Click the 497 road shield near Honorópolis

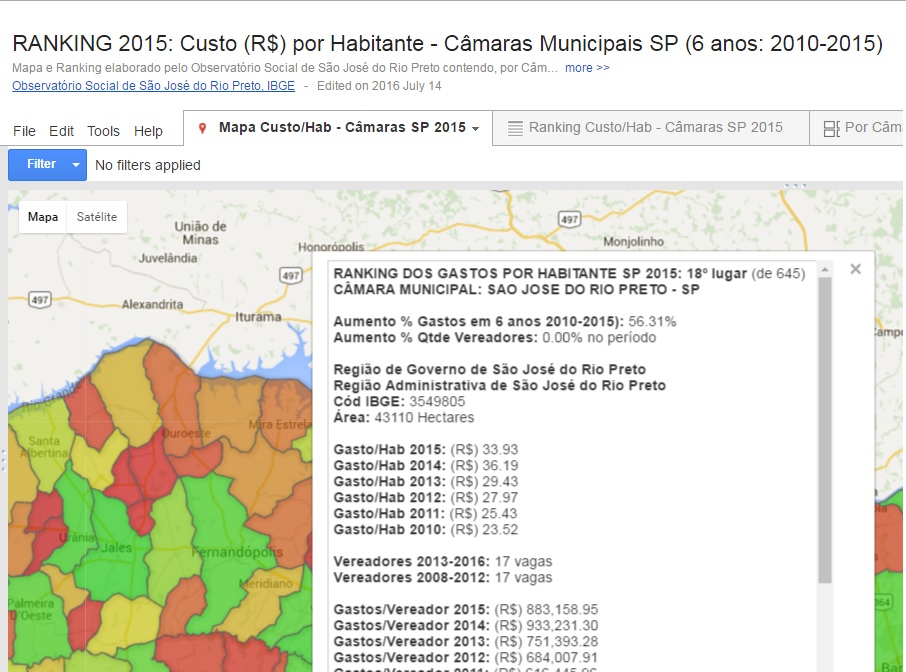291,275
